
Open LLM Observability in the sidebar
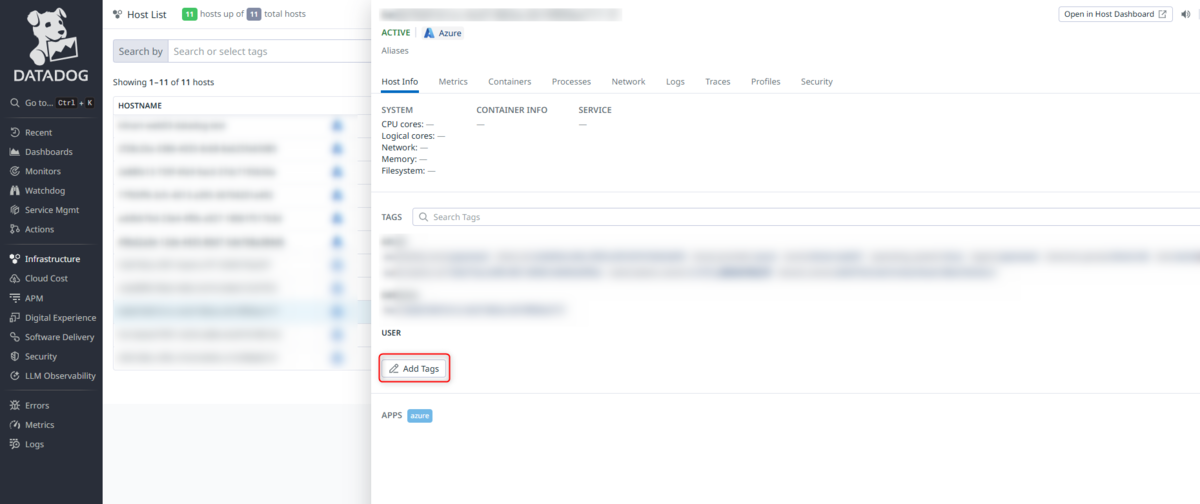(x=60, y=376)
